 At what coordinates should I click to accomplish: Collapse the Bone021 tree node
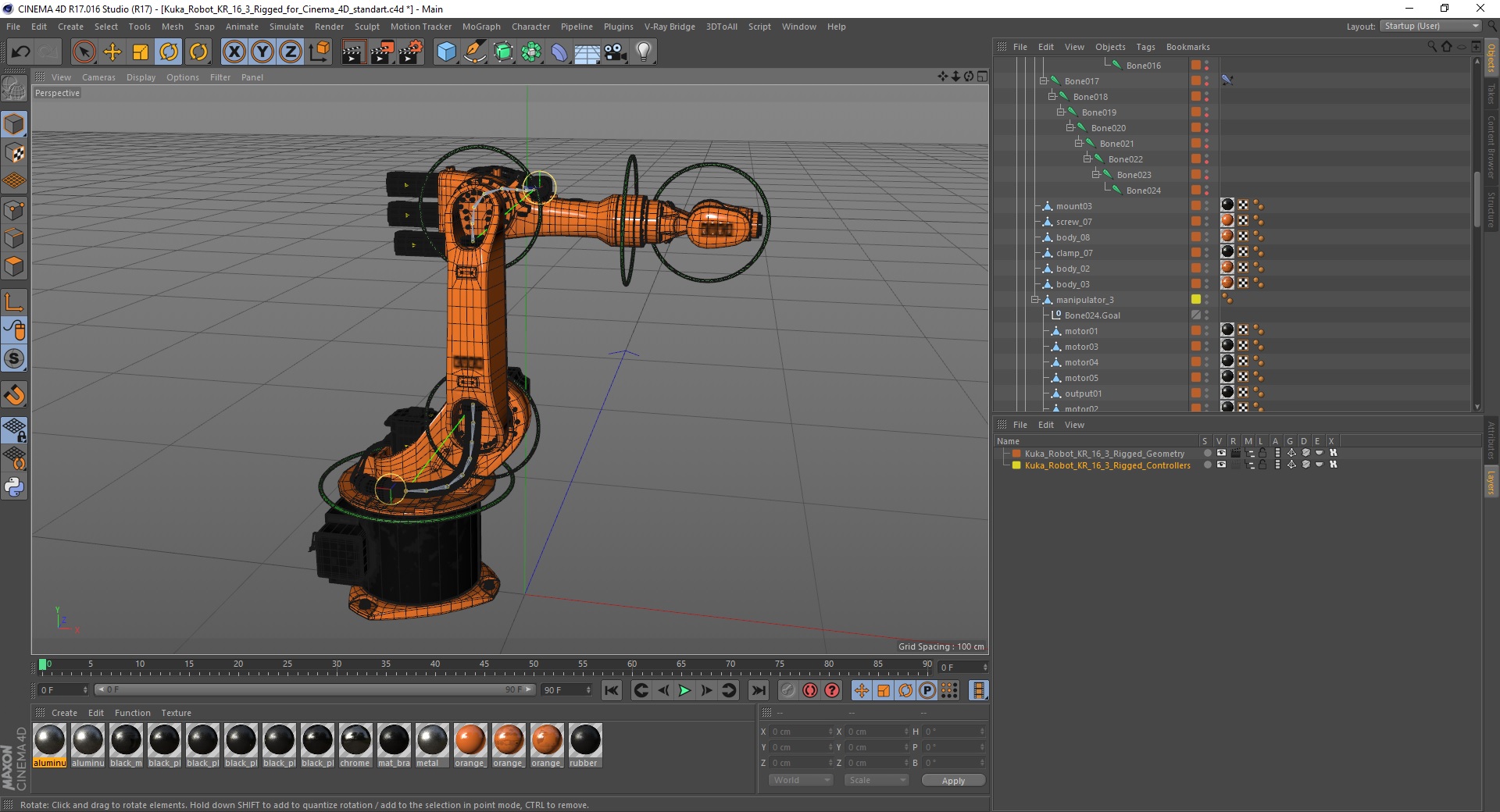1078,143
